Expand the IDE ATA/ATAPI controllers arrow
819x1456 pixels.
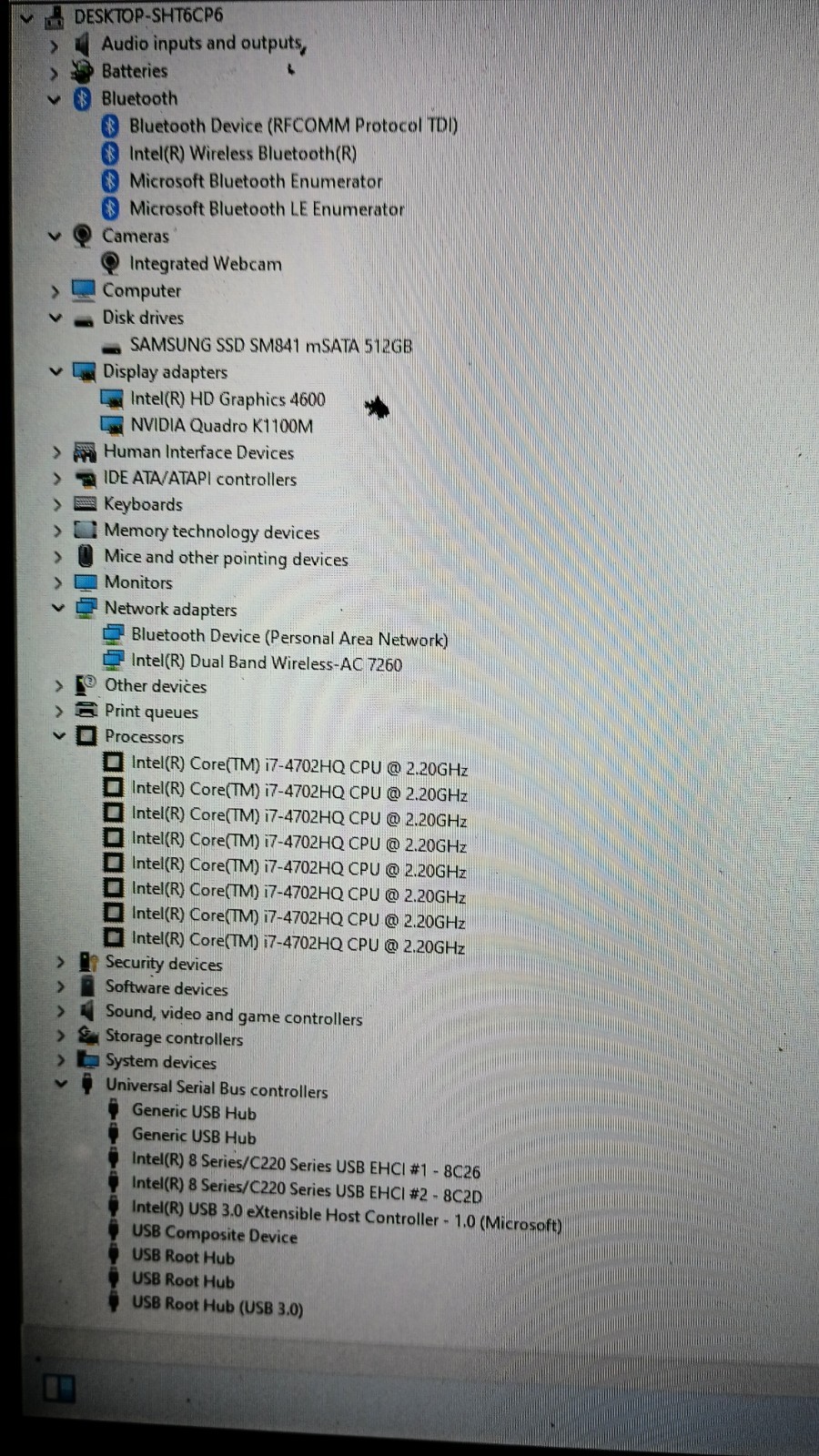tap(57, 479)
